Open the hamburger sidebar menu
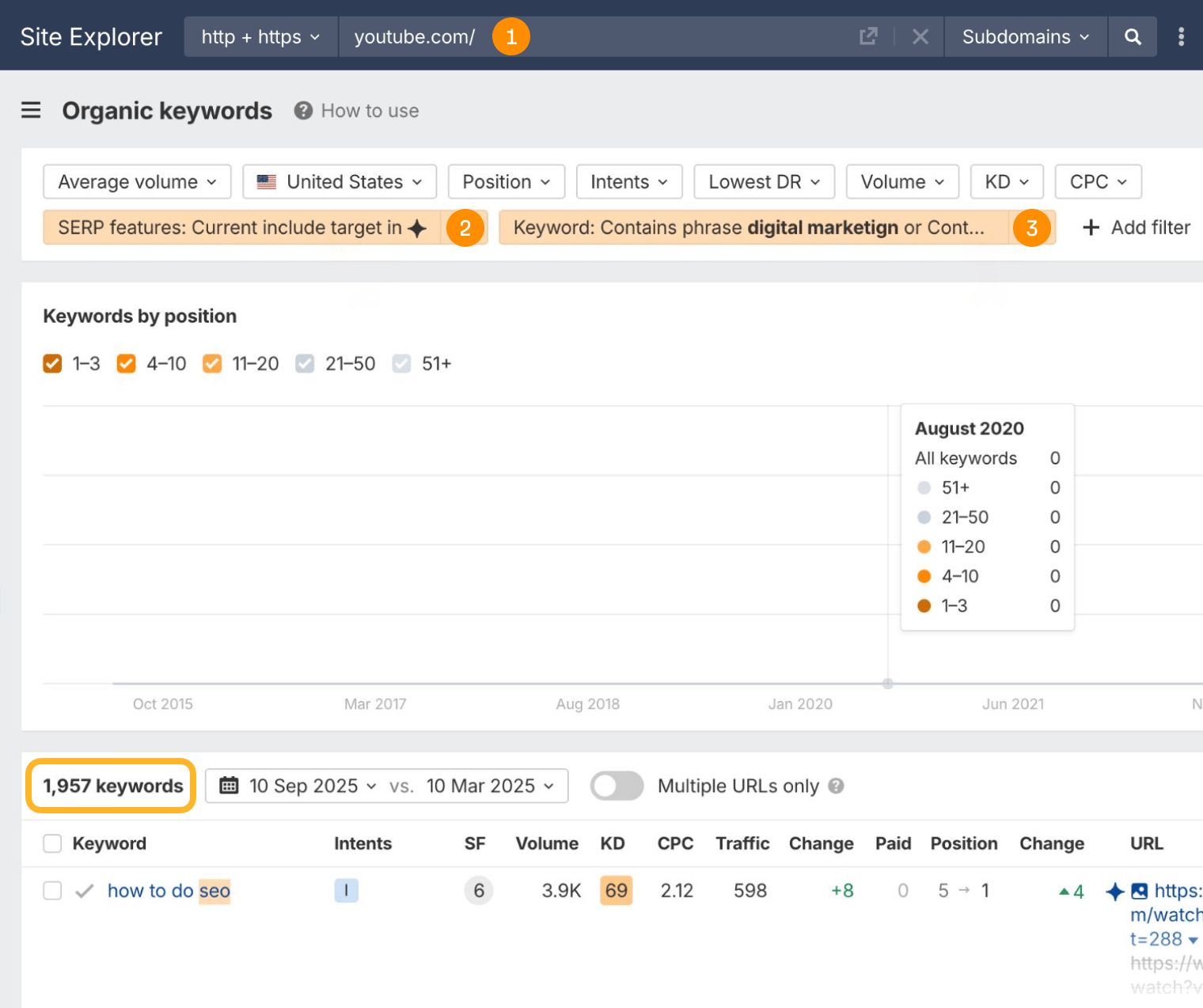The width and height of the screenshot is (1203, 1008). coord(31,110)
